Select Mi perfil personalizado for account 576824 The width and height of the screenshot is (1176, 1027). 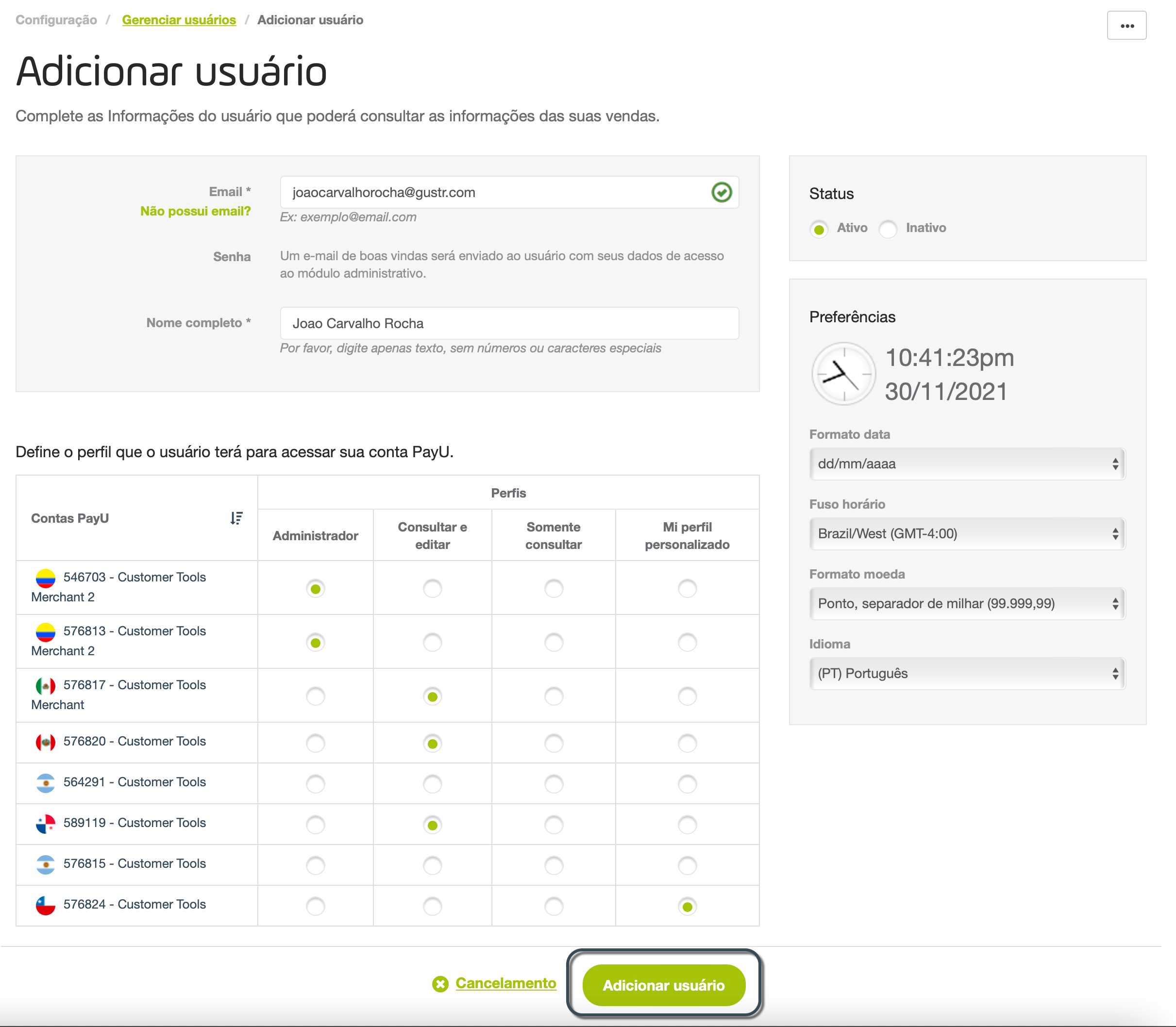click(687, 906)
